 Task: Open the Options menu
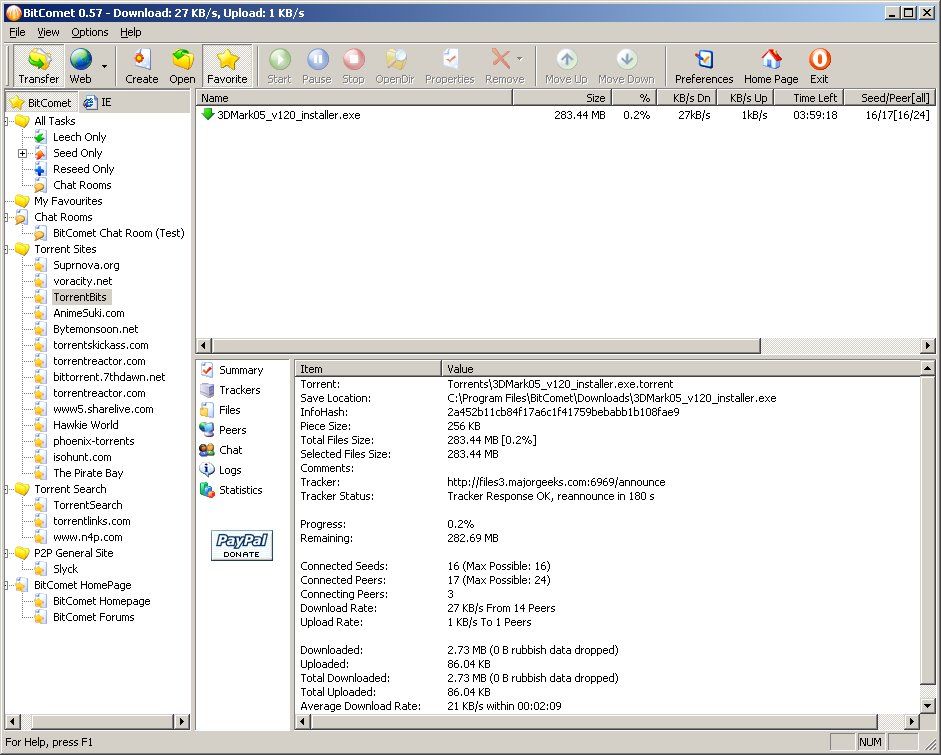[90, 32]
